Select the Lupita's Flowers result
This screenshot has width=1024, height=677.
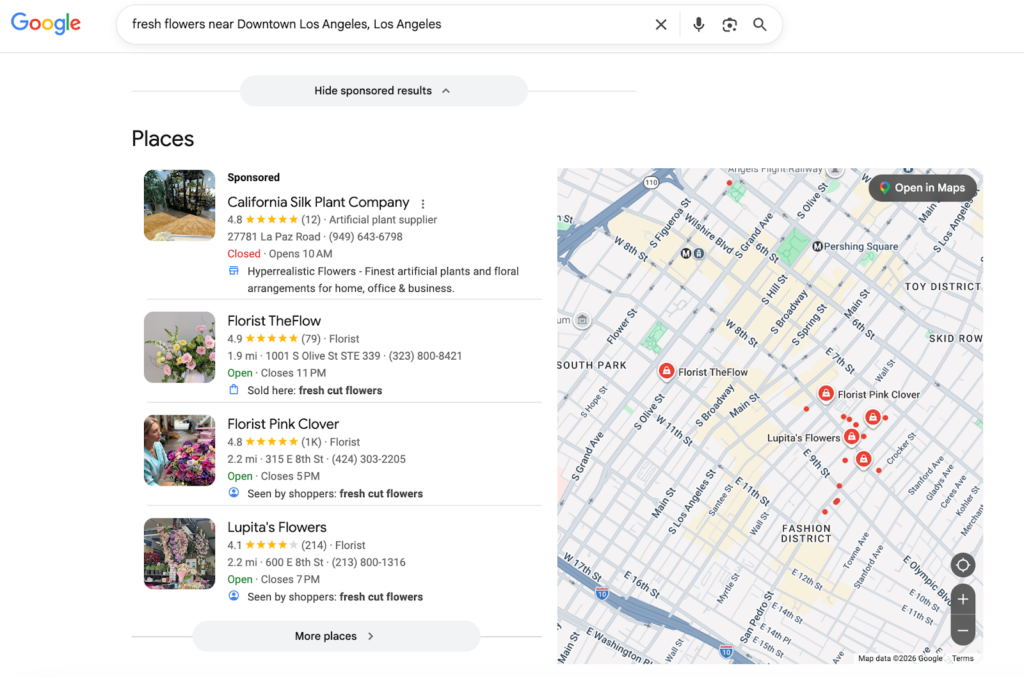click(x=277, y=527)
